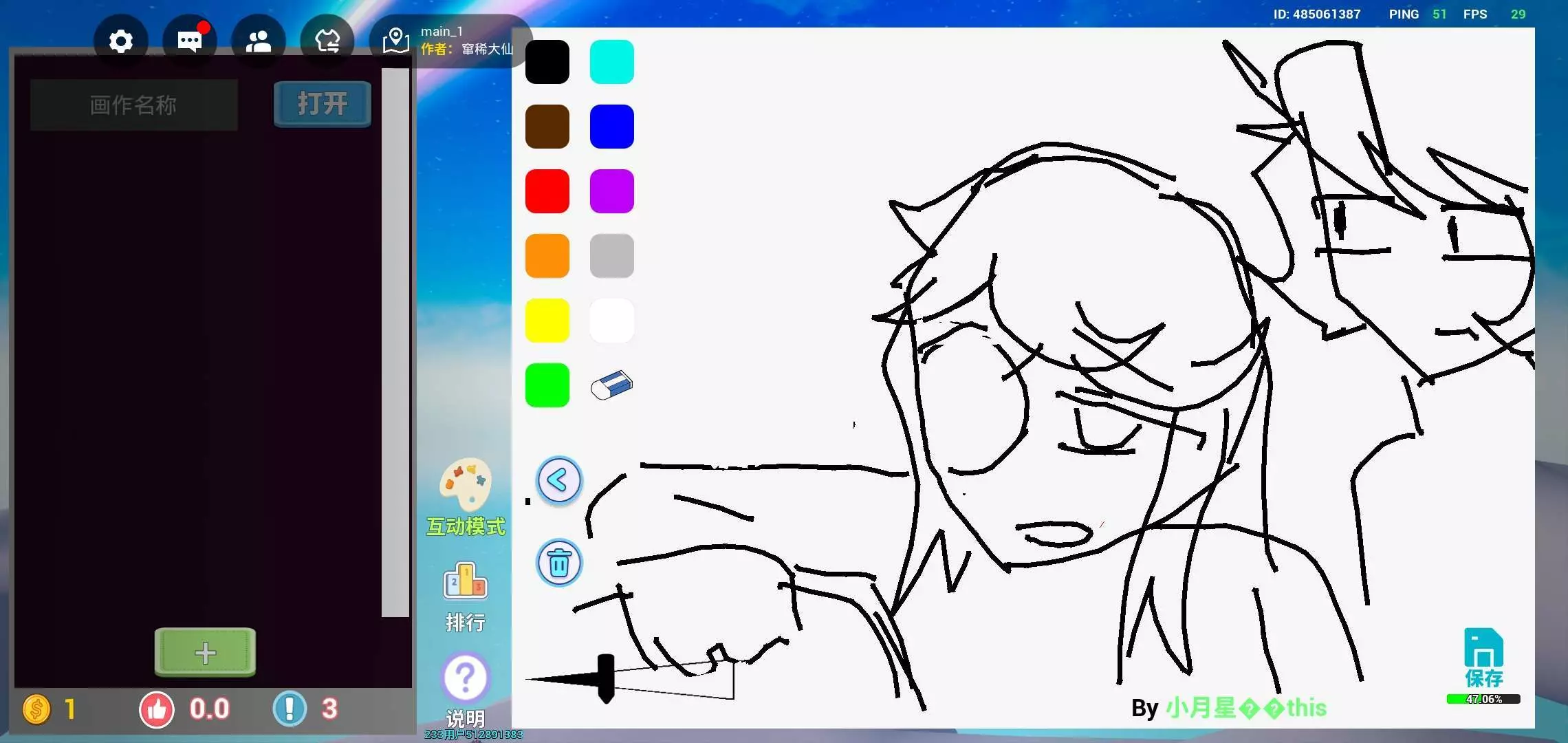Open the settings gear icon

click(121, 41)
